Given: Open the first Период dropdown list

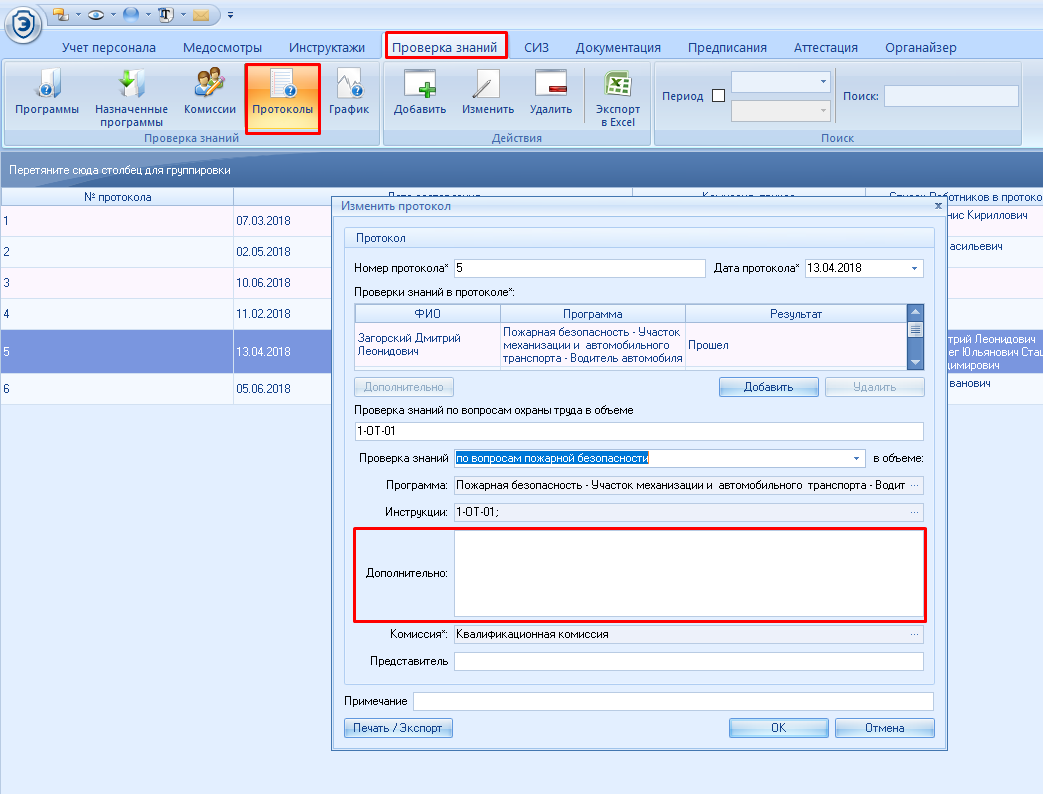Looking at the screenshot, I should (823, 82).
